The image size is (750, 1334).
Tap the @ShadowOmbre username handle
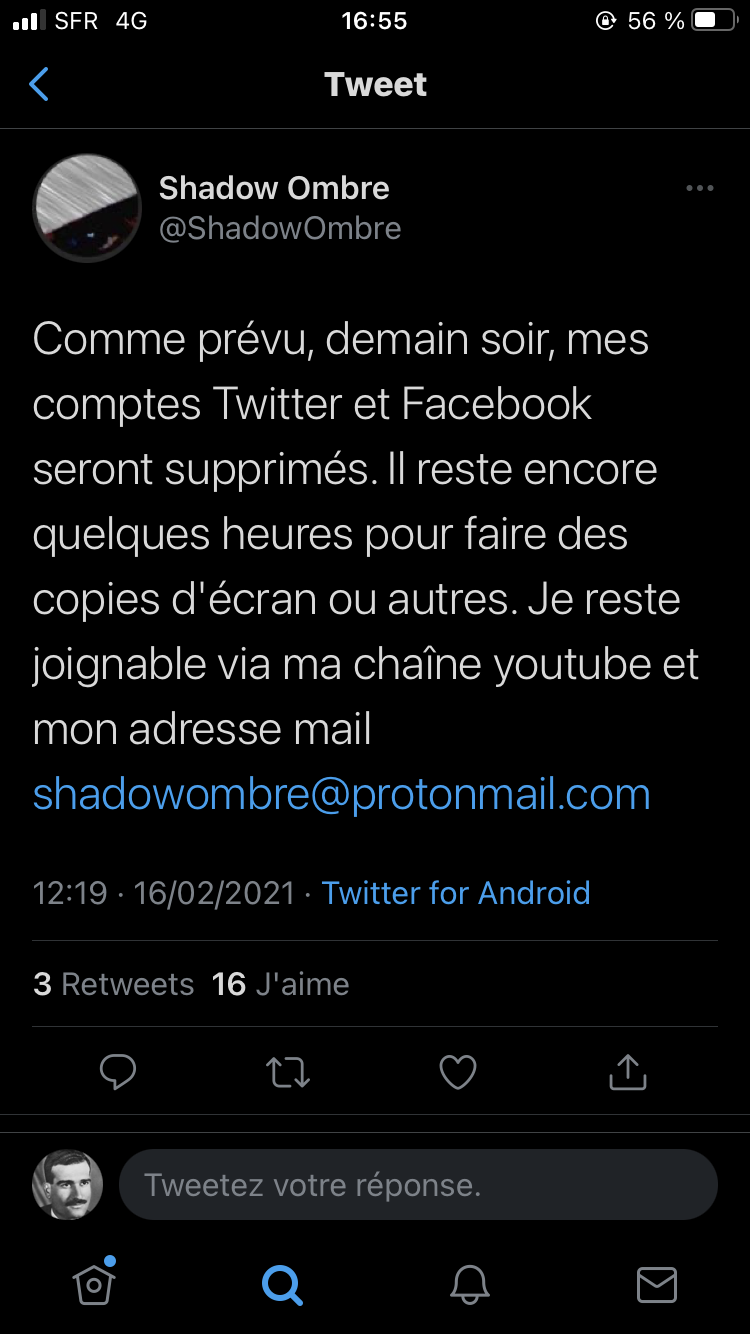280,229
